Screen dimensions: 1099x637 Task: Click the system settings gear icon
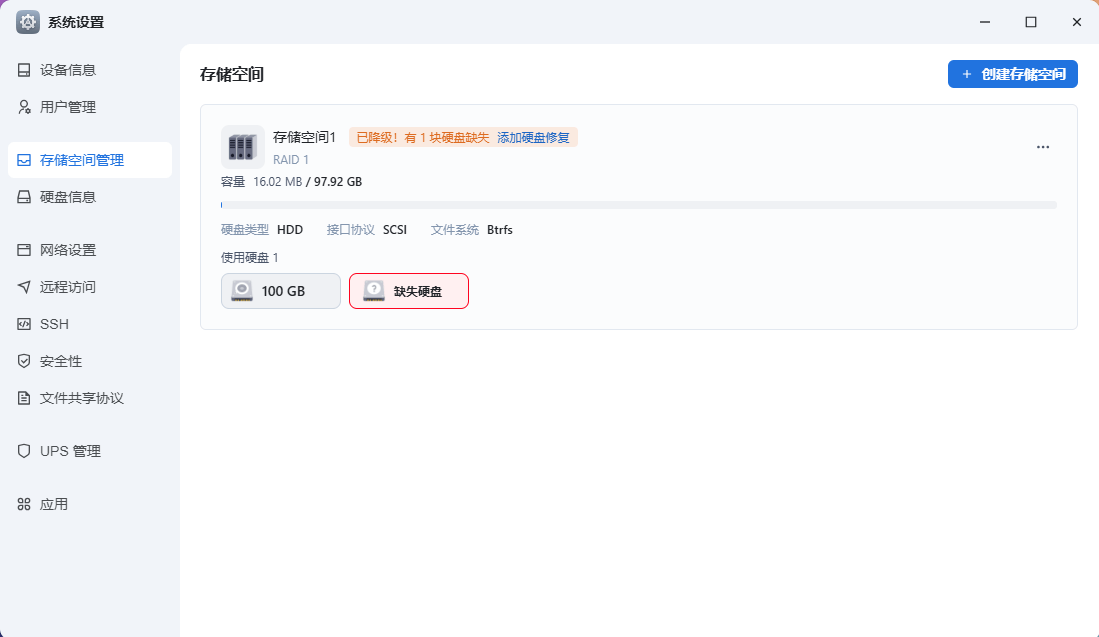tap(28, 22)
